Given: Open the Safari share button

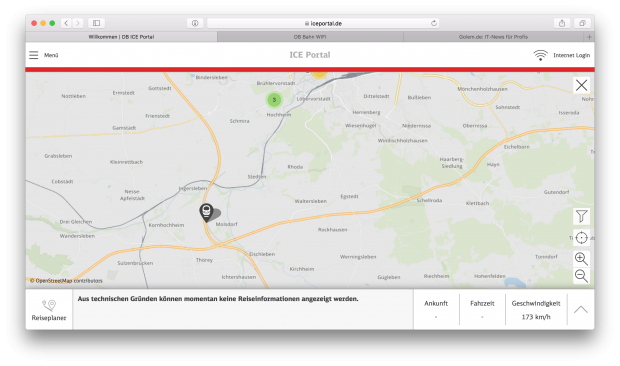Looking at the screenshot, I should click(562, 23).
